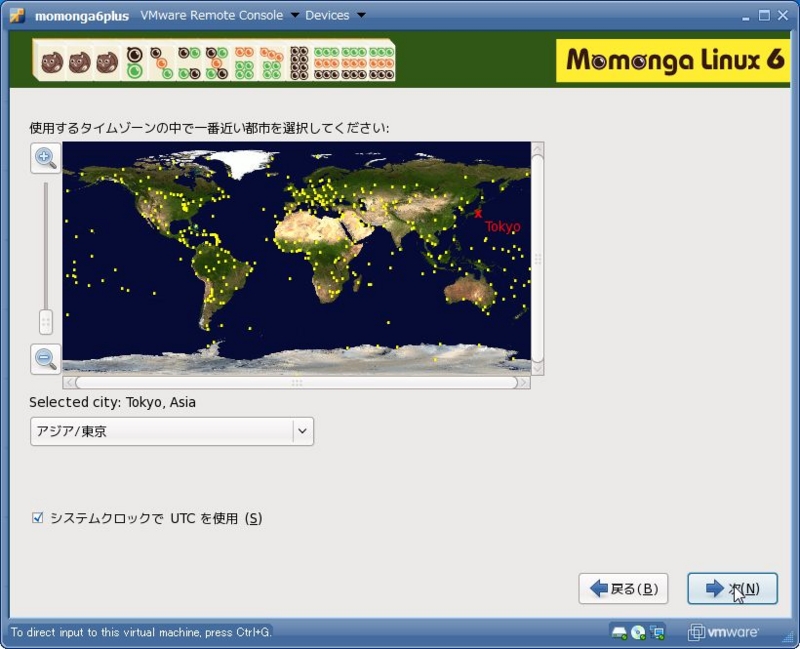This screenshot has width=800, height=649.
Task: Open the VMware Remote Console menu
Action: click(219, 15)
